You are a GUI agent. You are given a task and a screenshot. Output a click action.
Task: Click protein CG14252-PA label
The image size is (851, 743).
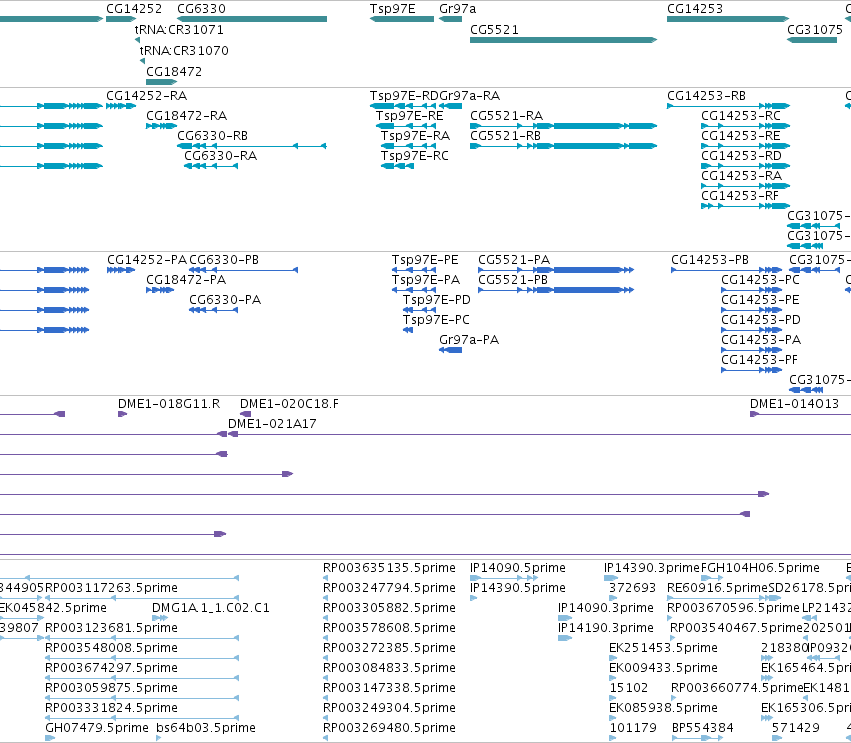(x=147, y=260)
